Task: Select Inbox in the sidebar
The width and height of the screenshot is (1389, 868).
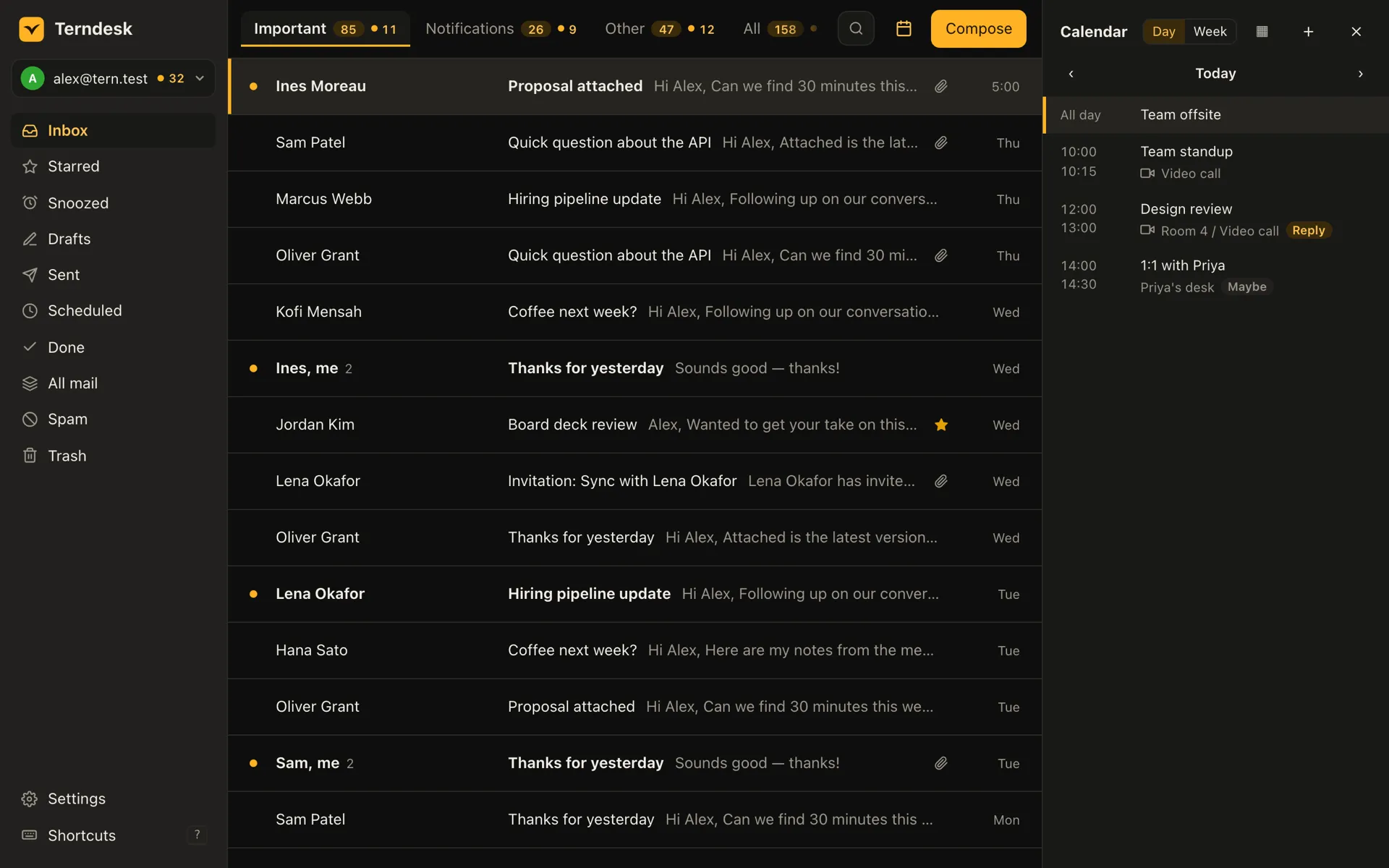Action: click(114, 130)
